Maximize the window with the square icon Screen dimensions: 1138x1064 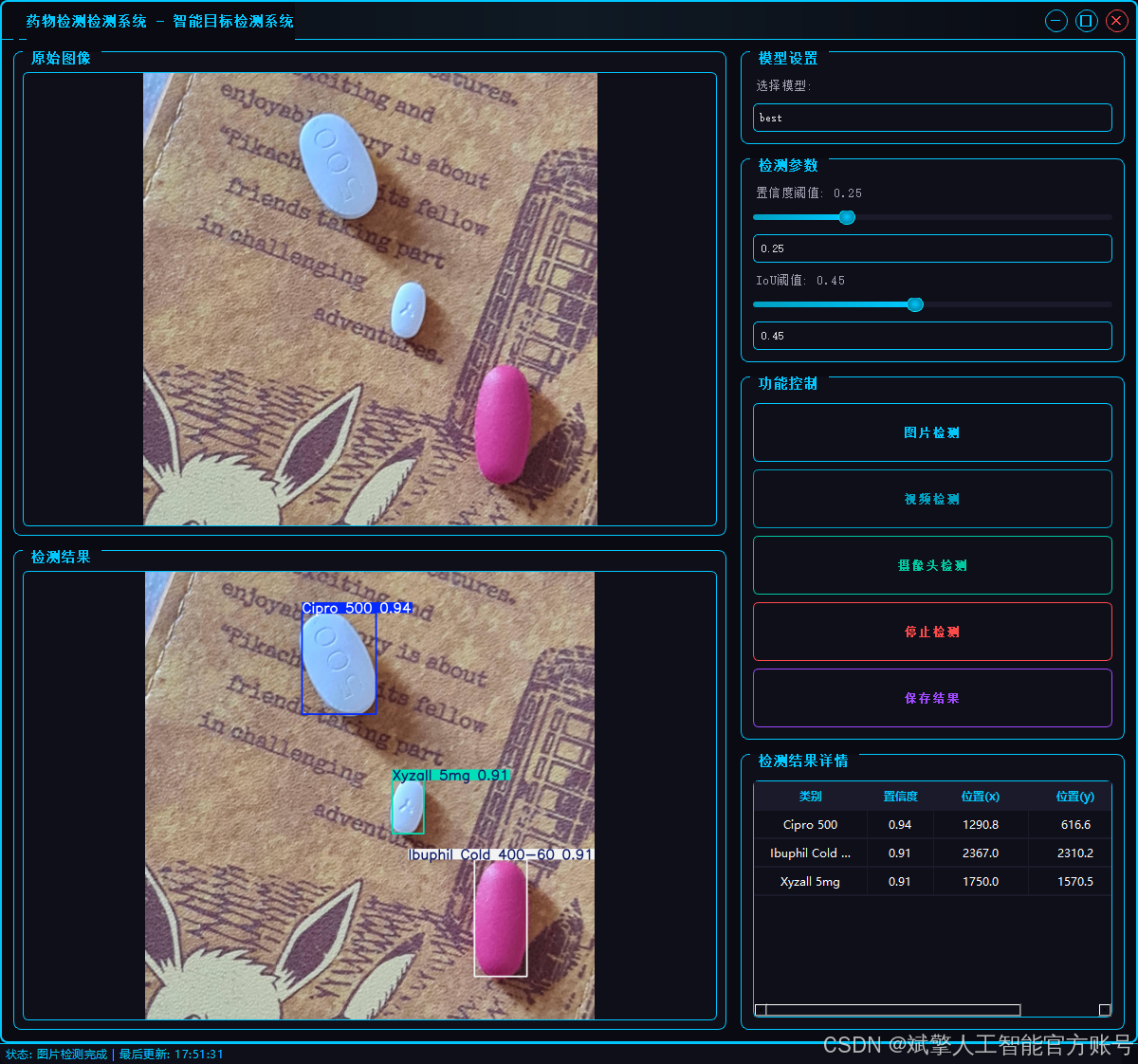tap(1087, 21)
